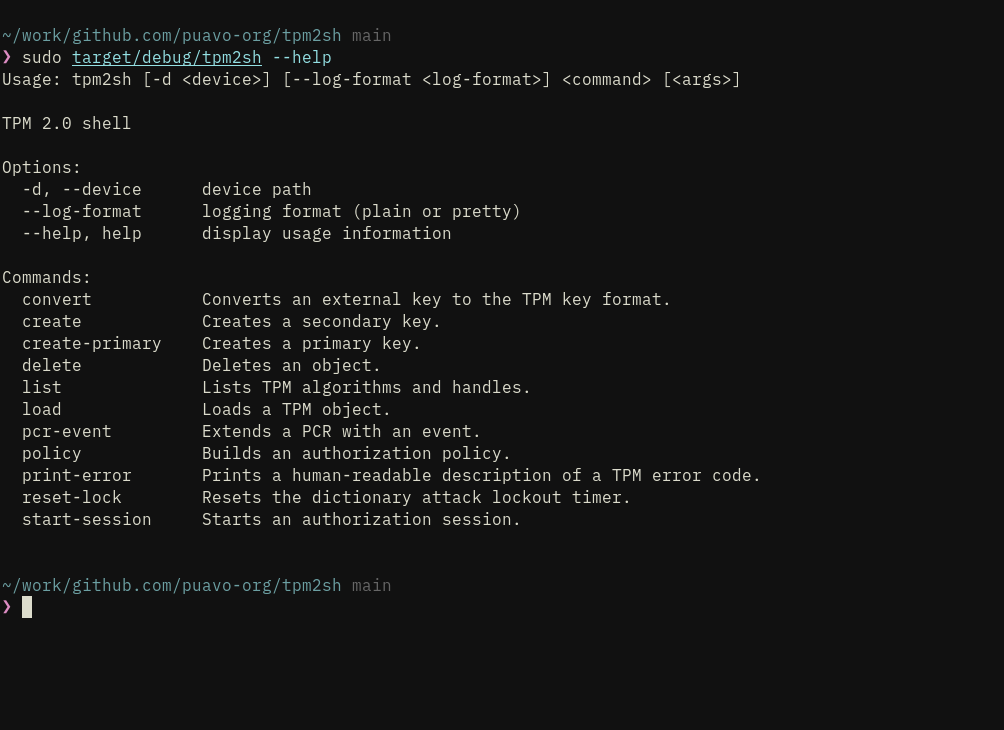Click the create-primary command name
This screenshot has width=1004, height=730.
(x=92, y=344)
